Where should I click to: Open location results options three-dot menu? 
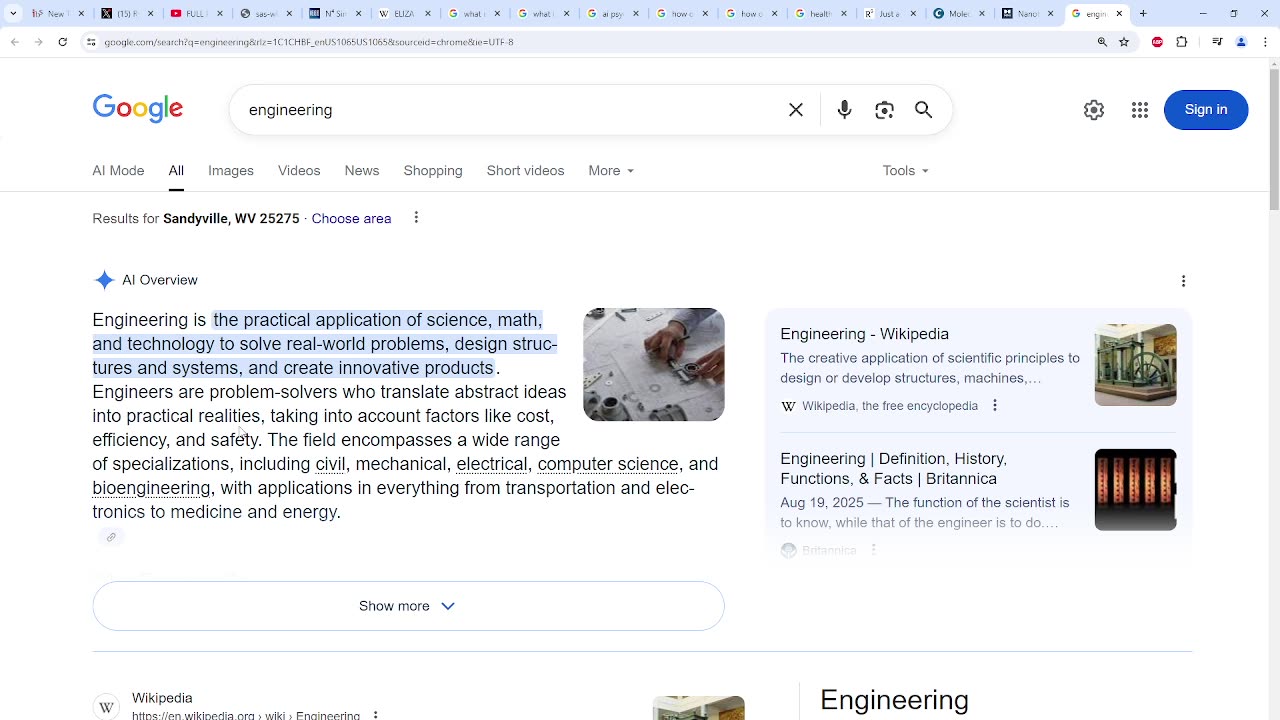click(416, 218)
